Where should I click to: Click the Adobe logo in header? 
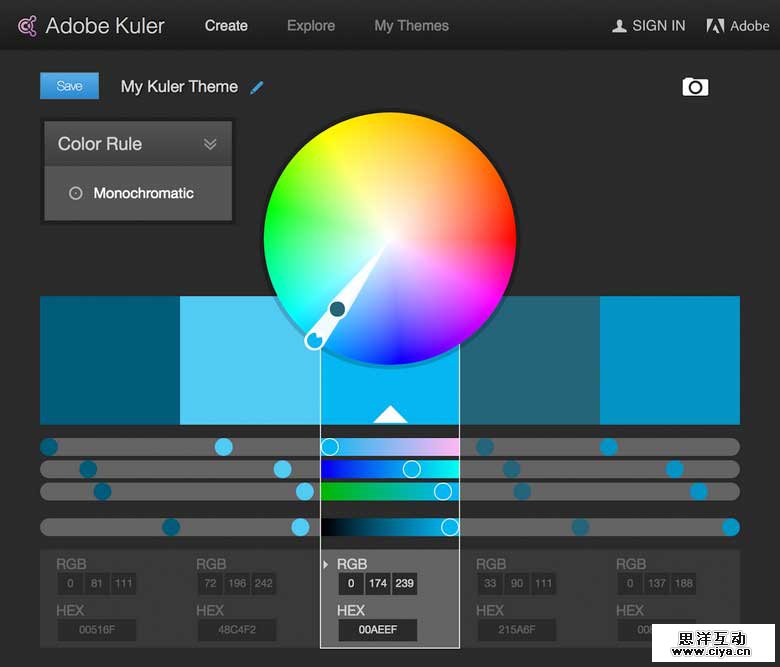pos(715,26)
